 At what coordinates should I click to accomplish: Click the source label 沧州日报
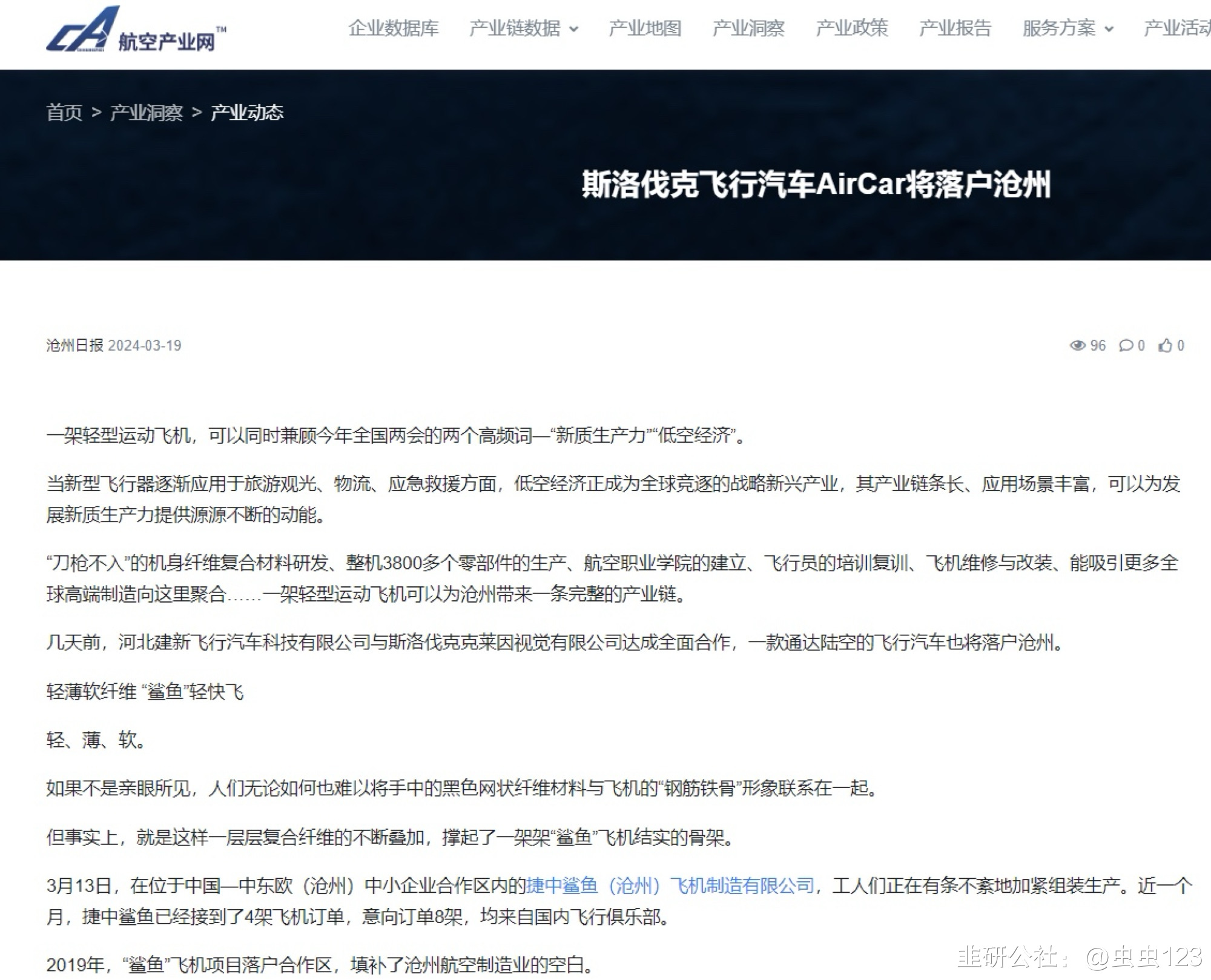[75, 345]
